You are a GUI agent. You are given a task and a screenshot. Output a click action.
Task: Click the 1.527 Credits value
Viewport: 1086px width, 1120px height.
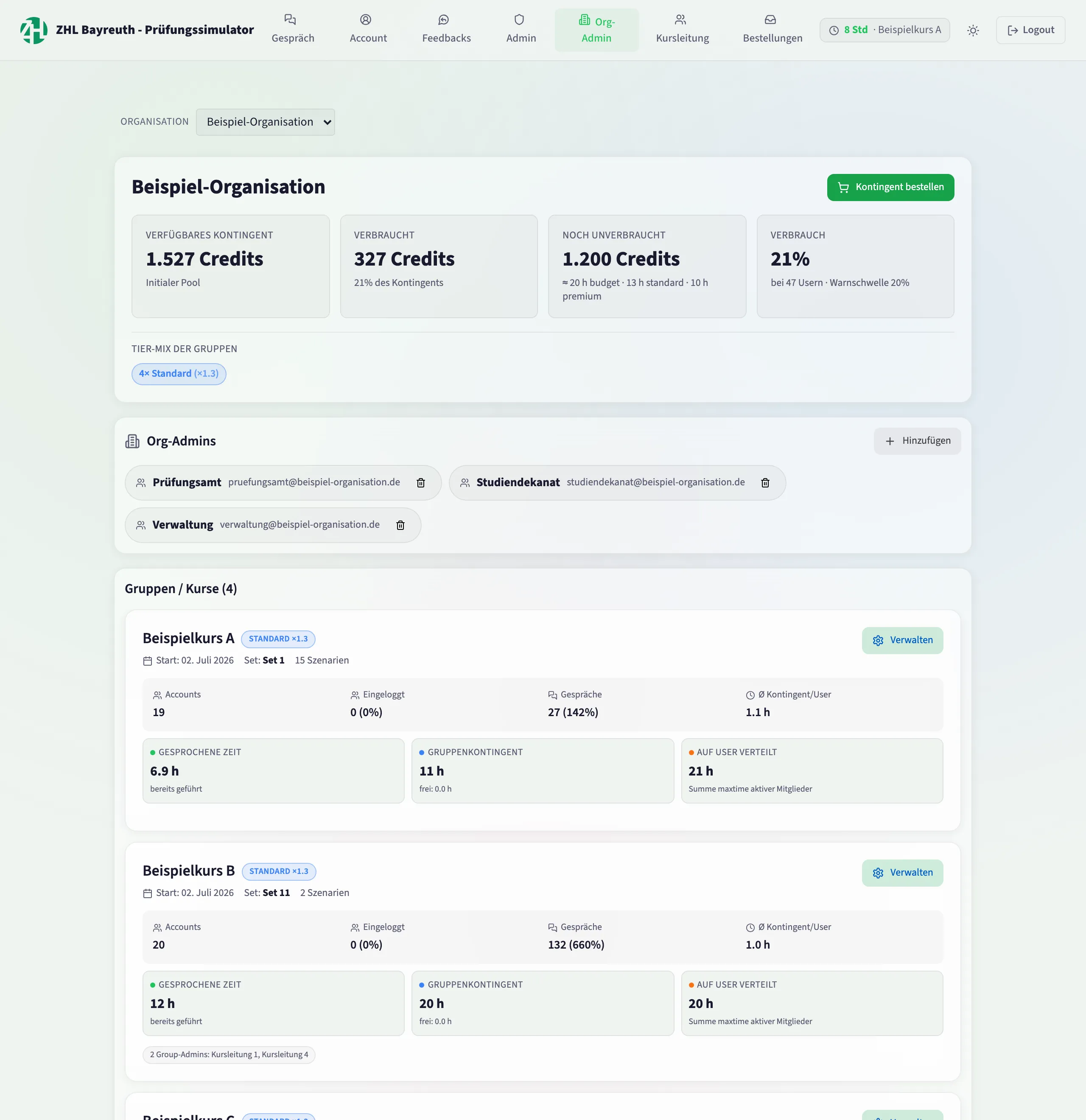pos(204,260)
